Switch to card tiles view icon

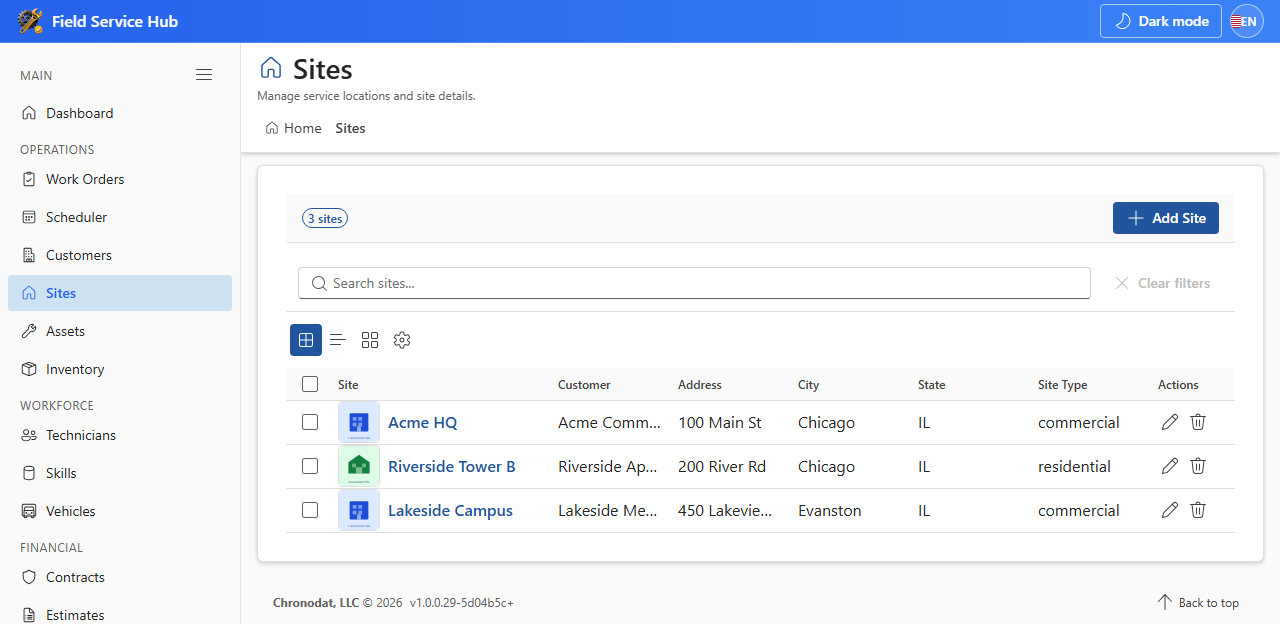(x=370, y=340)
